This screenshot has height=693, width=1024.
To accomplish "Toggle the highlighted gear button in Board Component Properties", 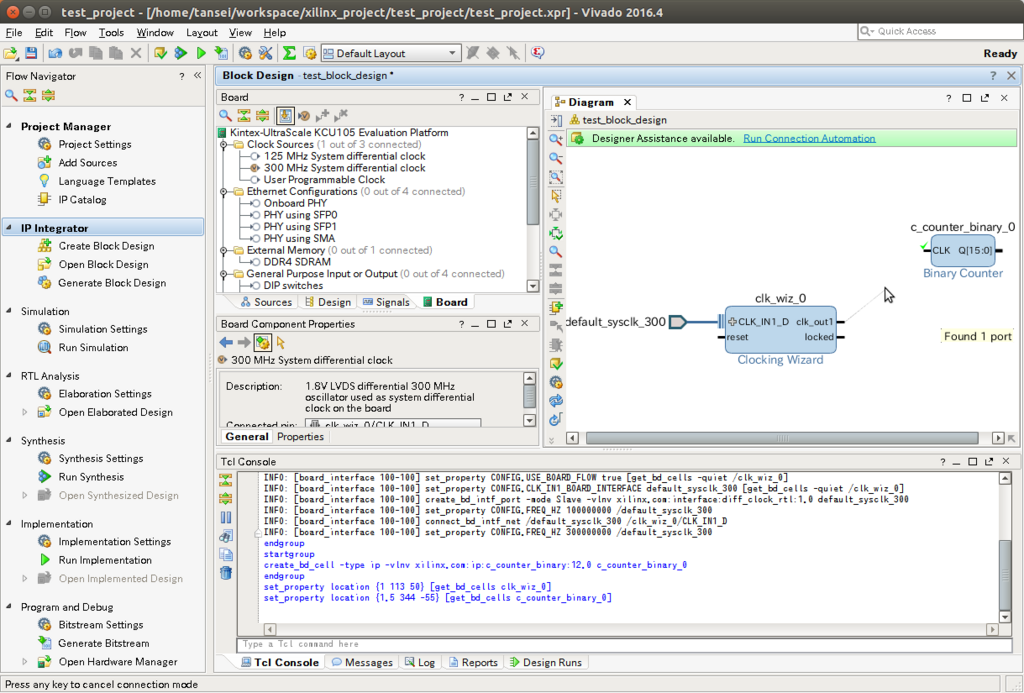I will [263, 342].
